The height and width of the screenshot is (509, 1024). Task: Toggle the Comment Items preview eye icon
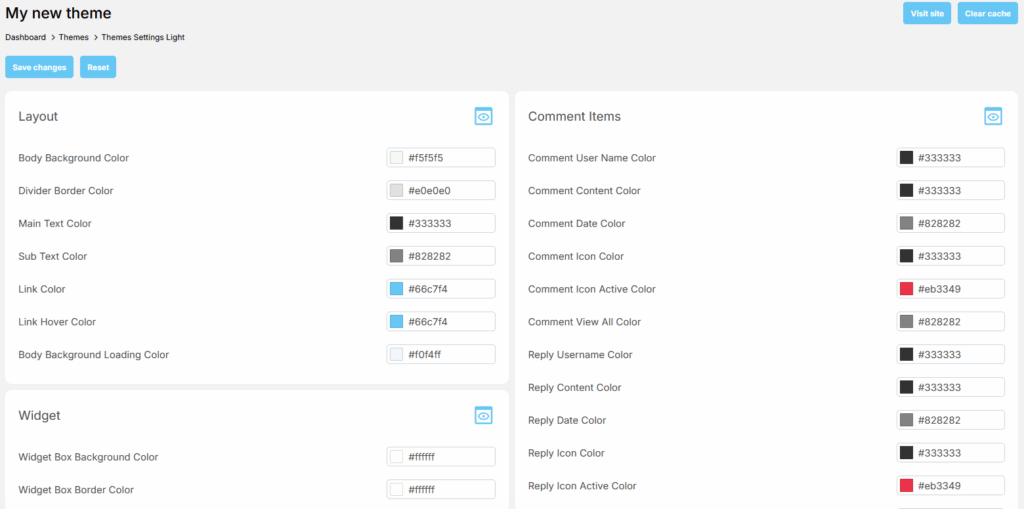pyautogui.click(x=993, y=117)
